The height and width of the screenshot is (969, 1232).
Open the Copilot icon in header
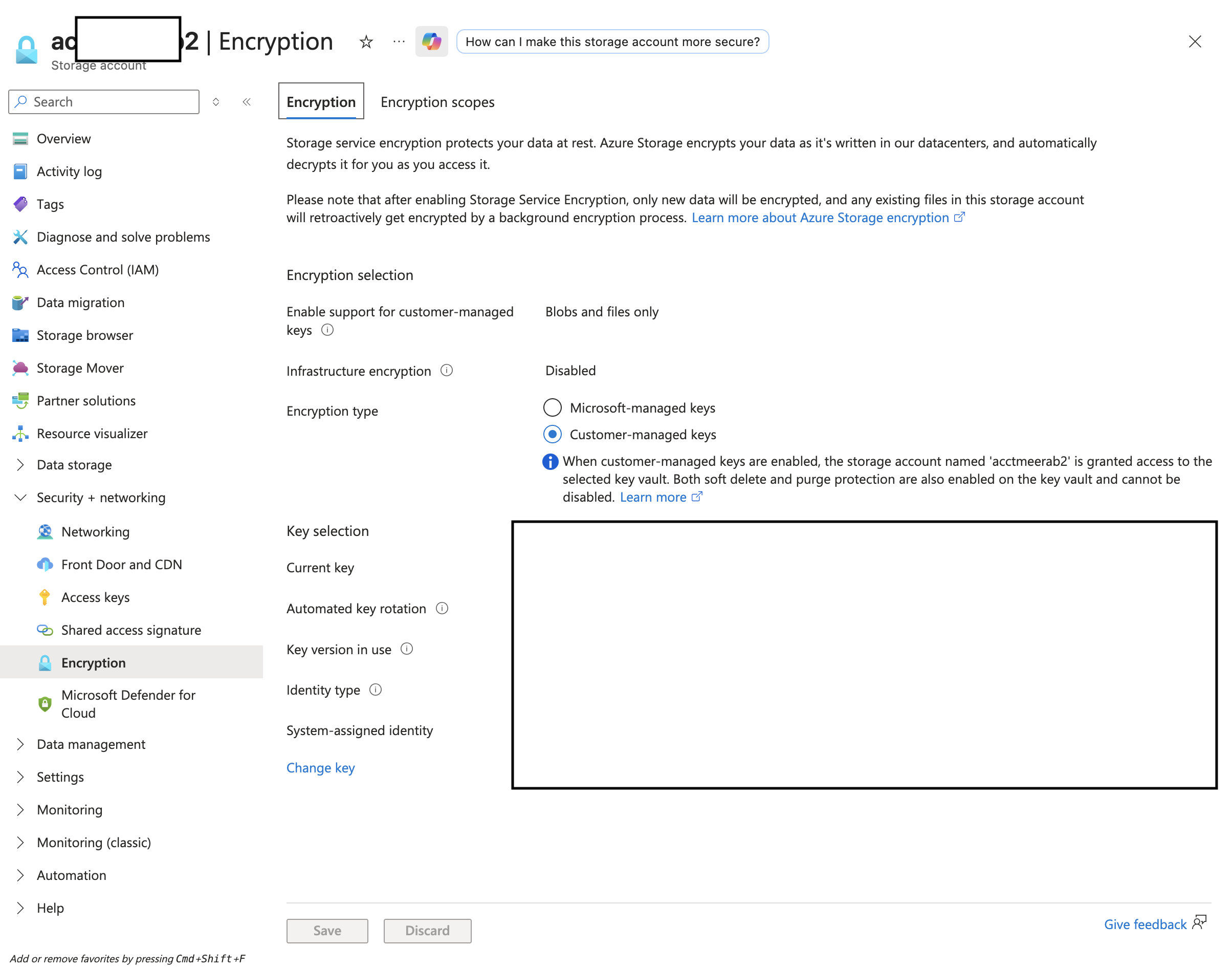click(x=431, y=41)
